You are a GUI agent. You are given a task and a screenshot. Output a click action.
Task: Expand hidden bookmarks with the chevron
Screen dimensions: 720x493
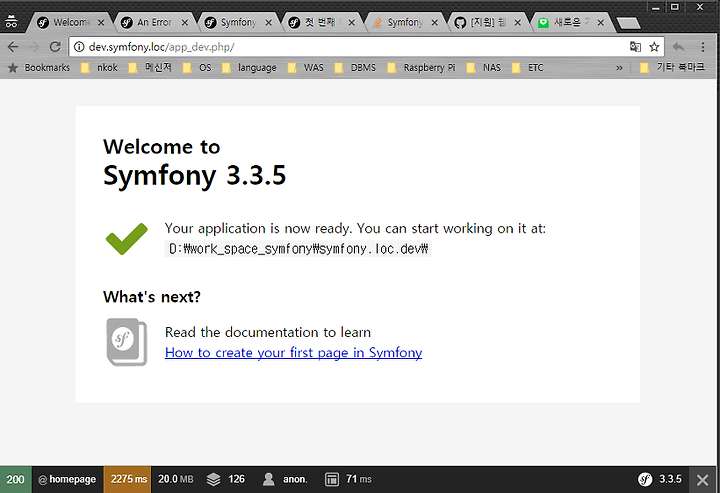pos(619,67)
